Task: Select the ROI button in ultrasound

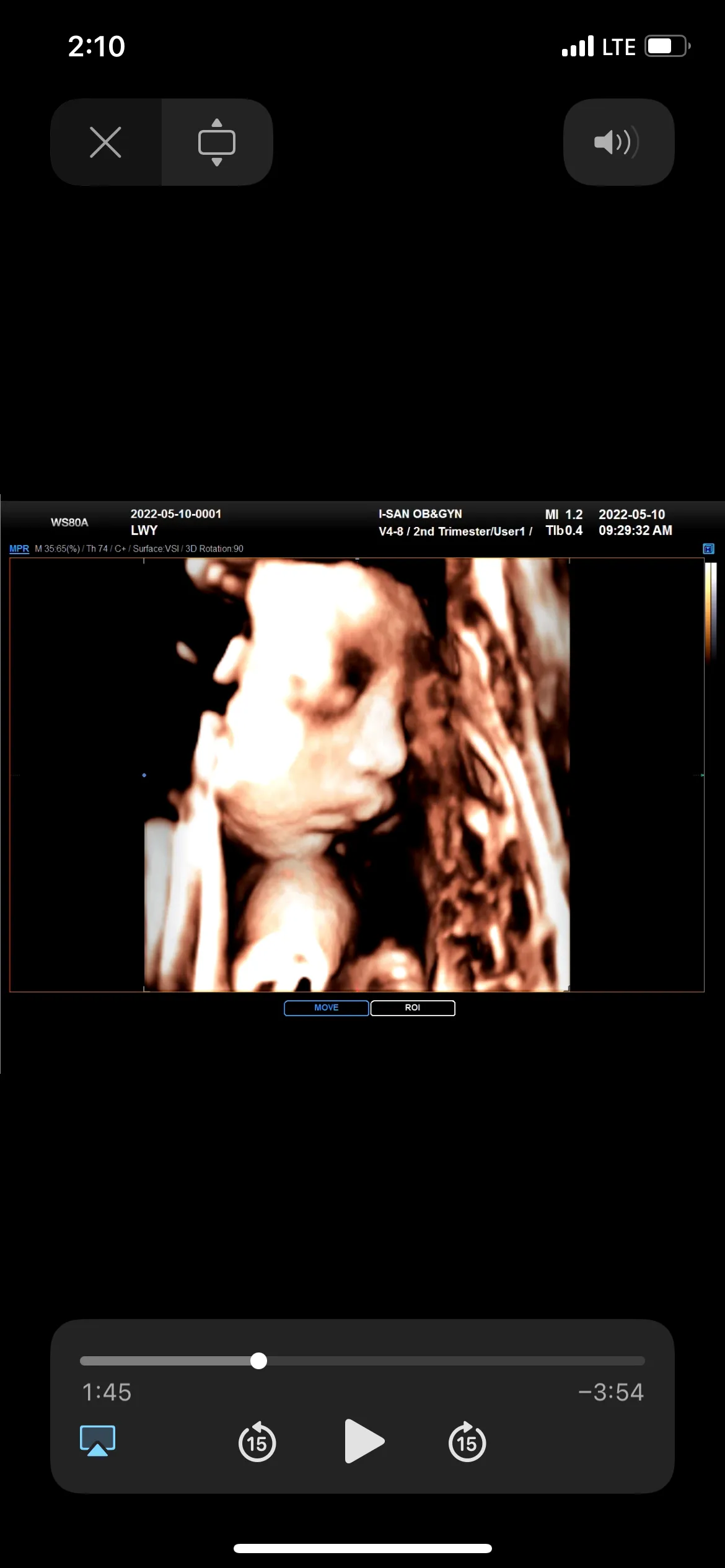Action: [413, 1008]
